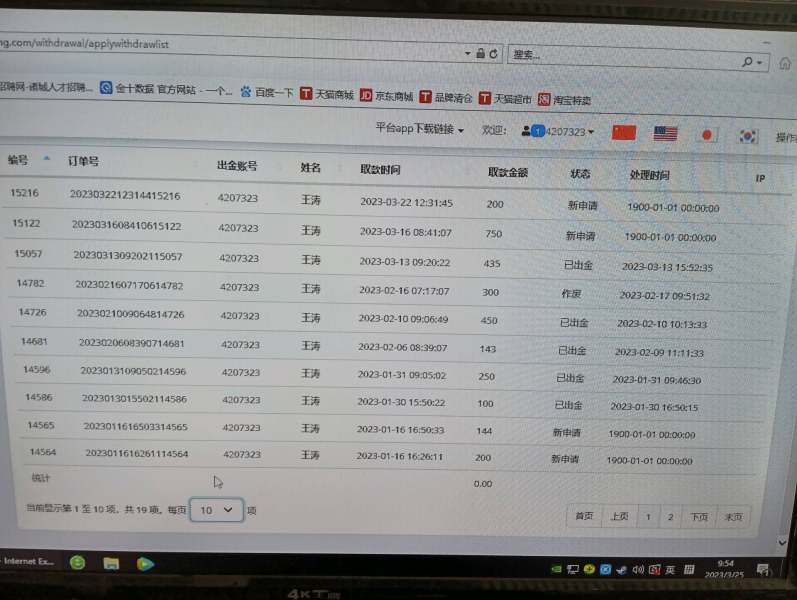
Task: Switch language with the Korea flag
Action: pyautogui.click(x=747, y=136)
